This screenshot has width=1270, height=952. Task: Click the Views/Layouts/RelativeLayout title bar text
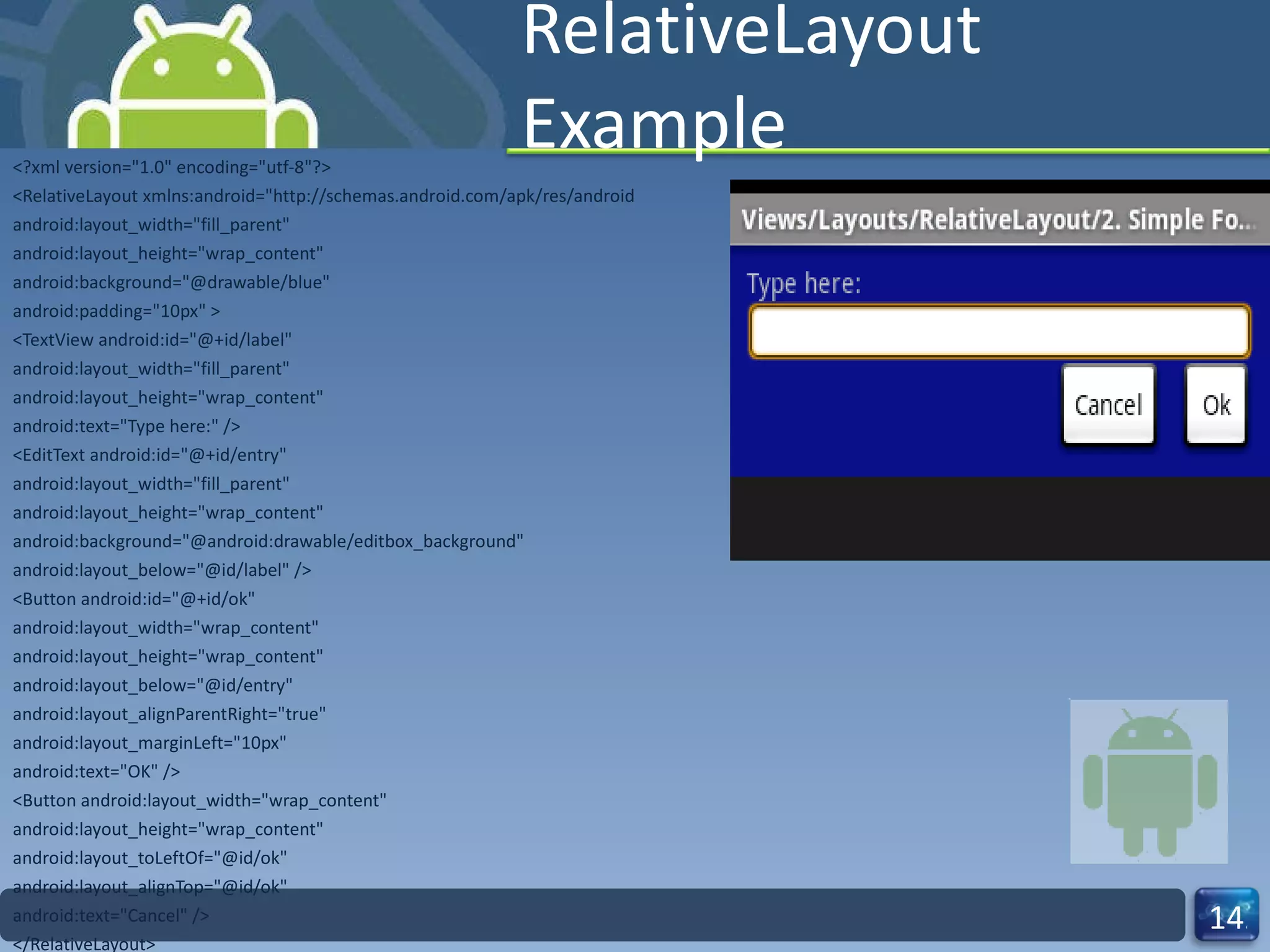[x=998, y=220]
